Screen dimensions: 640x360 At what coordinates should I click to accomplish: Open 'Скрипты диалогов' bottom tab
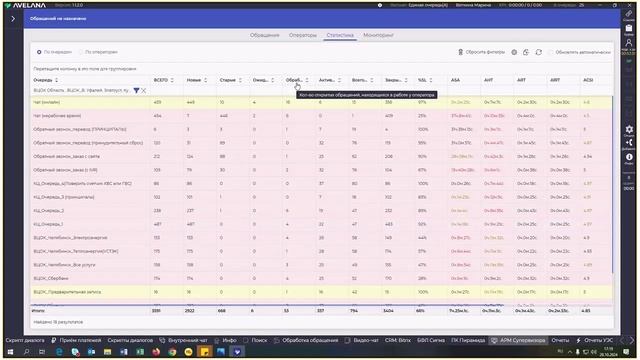pos(130,340)
